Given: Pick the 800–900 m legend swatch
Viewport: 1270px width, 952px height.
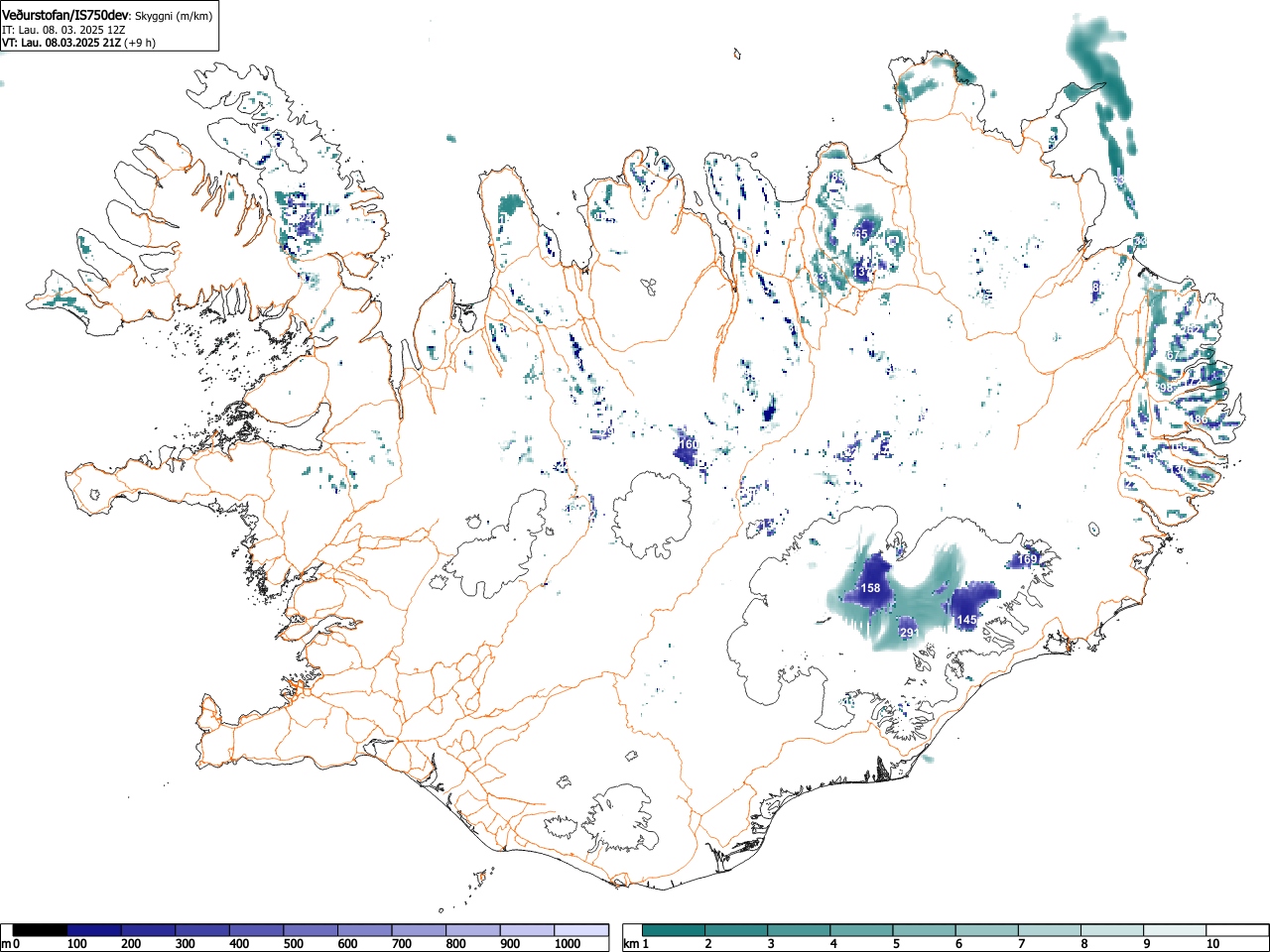Looking at the screenshot, I should [x=473, y=930].
